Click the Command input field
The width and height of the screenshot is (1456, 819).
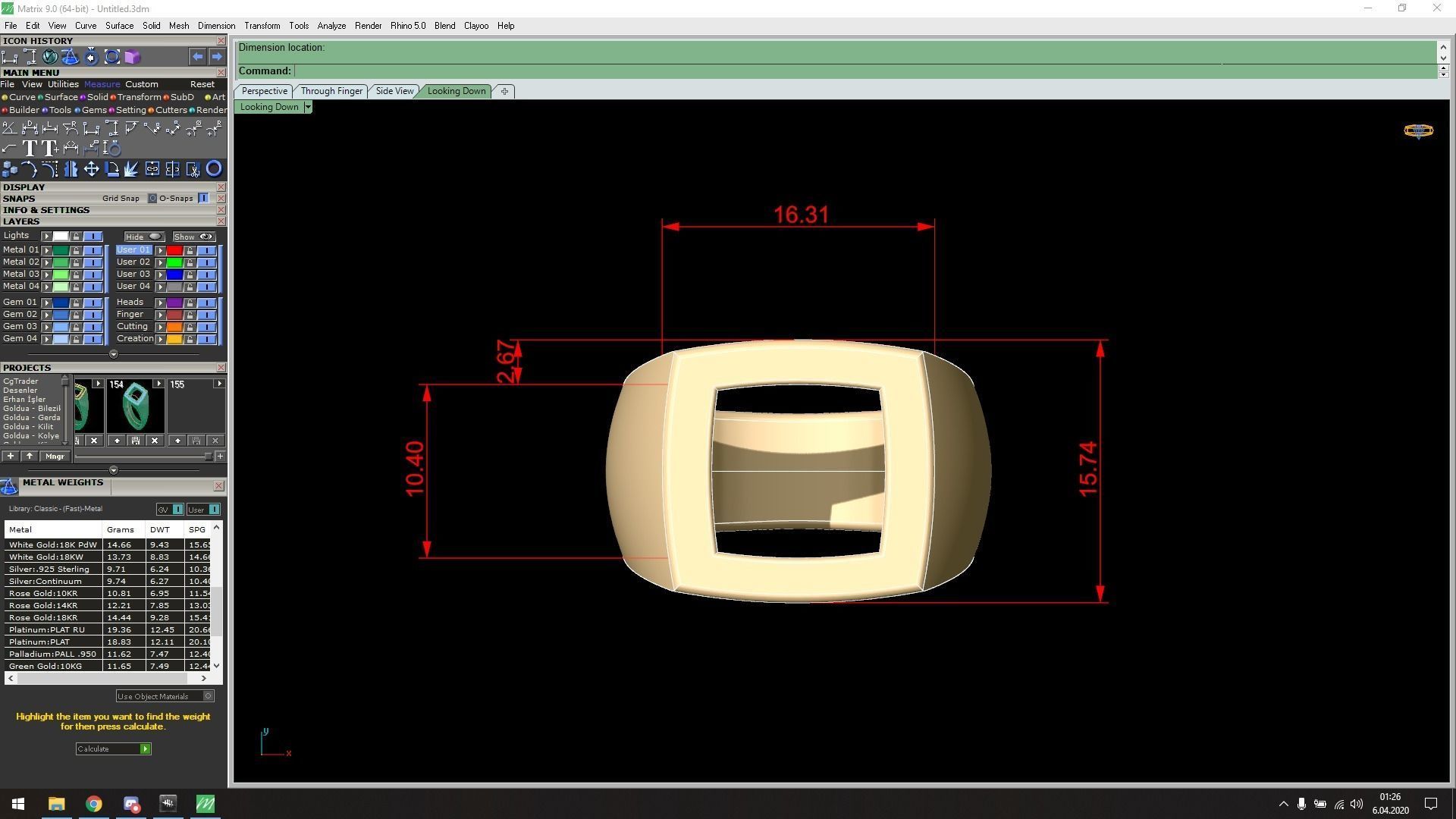(864, 71)
